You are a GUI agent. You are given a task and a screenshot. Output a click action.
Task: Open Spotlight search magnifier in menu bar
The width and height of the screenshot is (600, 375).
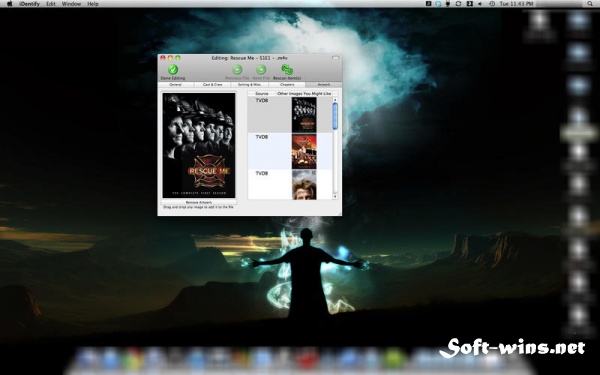(x=590, y=4)
